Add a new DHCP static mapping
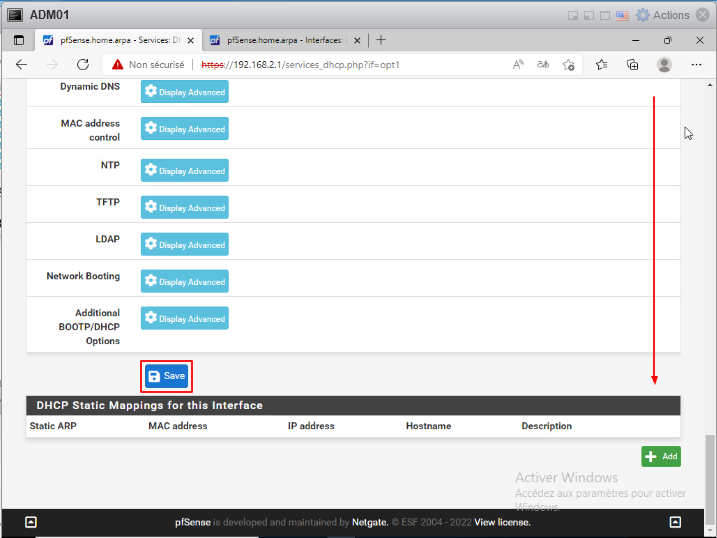The image size is (717, 538). tap(661, 456)
